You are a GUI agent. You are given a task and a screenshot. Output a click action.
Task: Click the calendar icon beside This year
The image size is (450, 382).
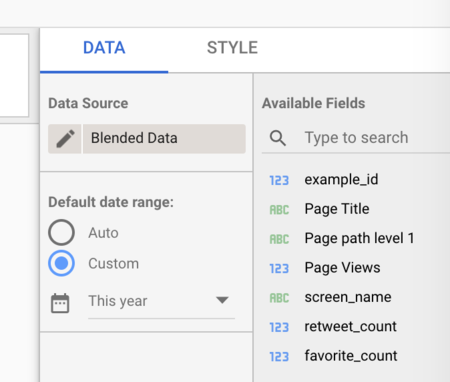[60, 303]
